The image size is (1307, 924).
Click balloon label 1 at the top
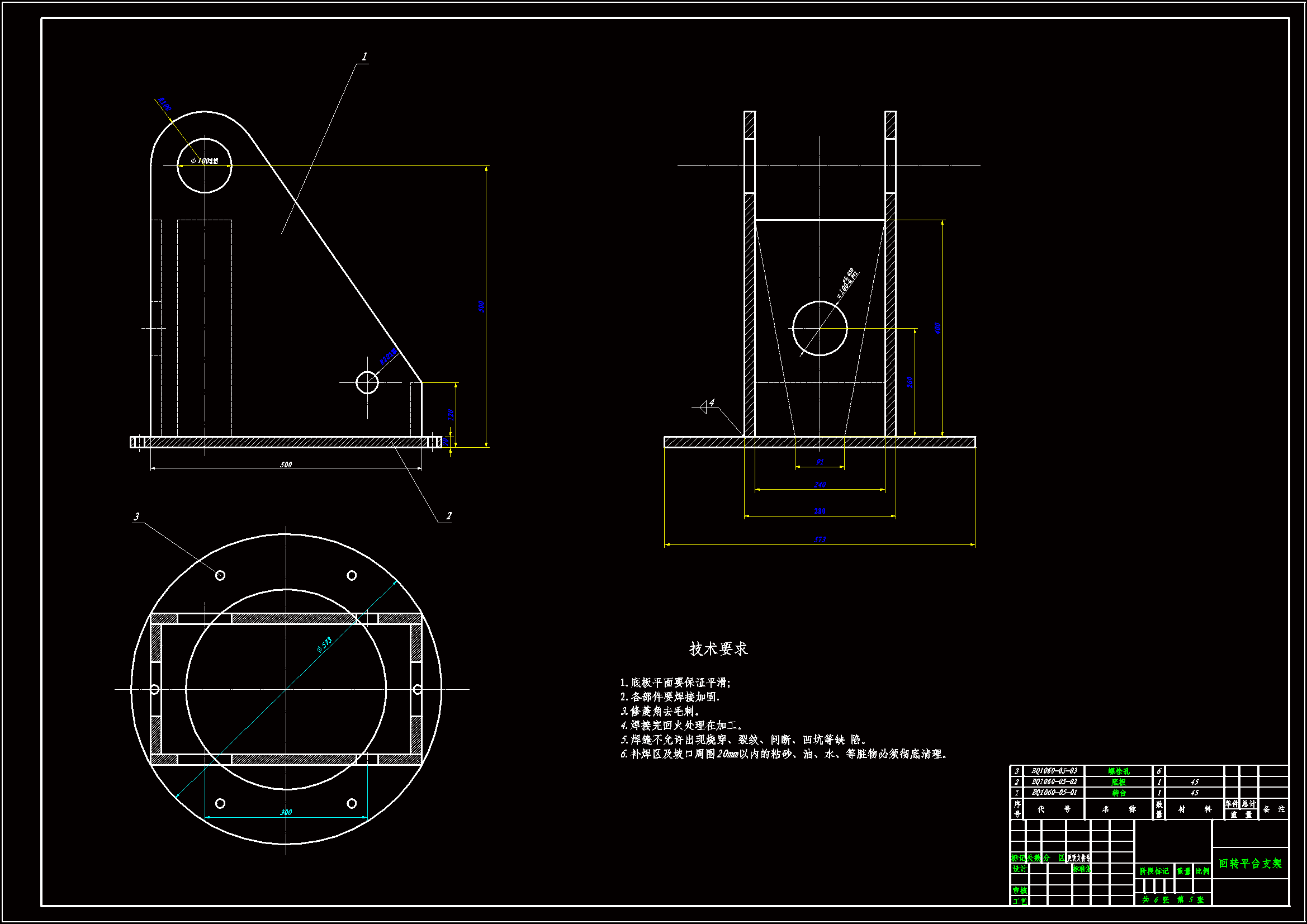click(364, 56)
